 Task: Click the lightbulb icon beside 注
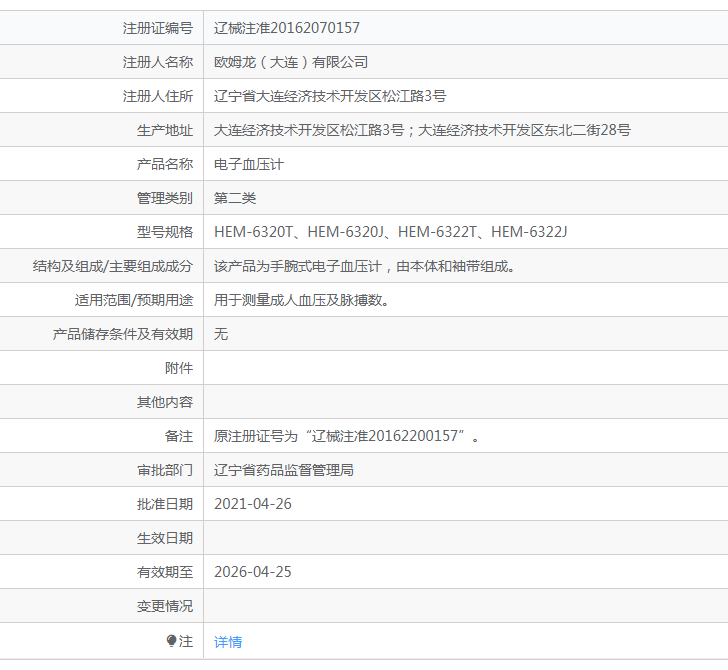click(x=171, y=641)
